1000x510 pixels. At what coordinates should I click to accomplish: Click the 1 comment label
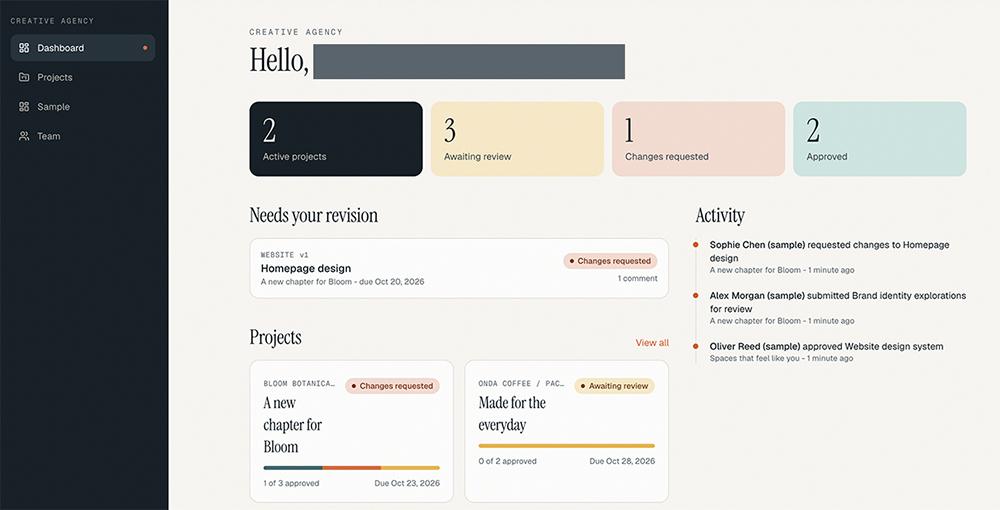point(637,279)
